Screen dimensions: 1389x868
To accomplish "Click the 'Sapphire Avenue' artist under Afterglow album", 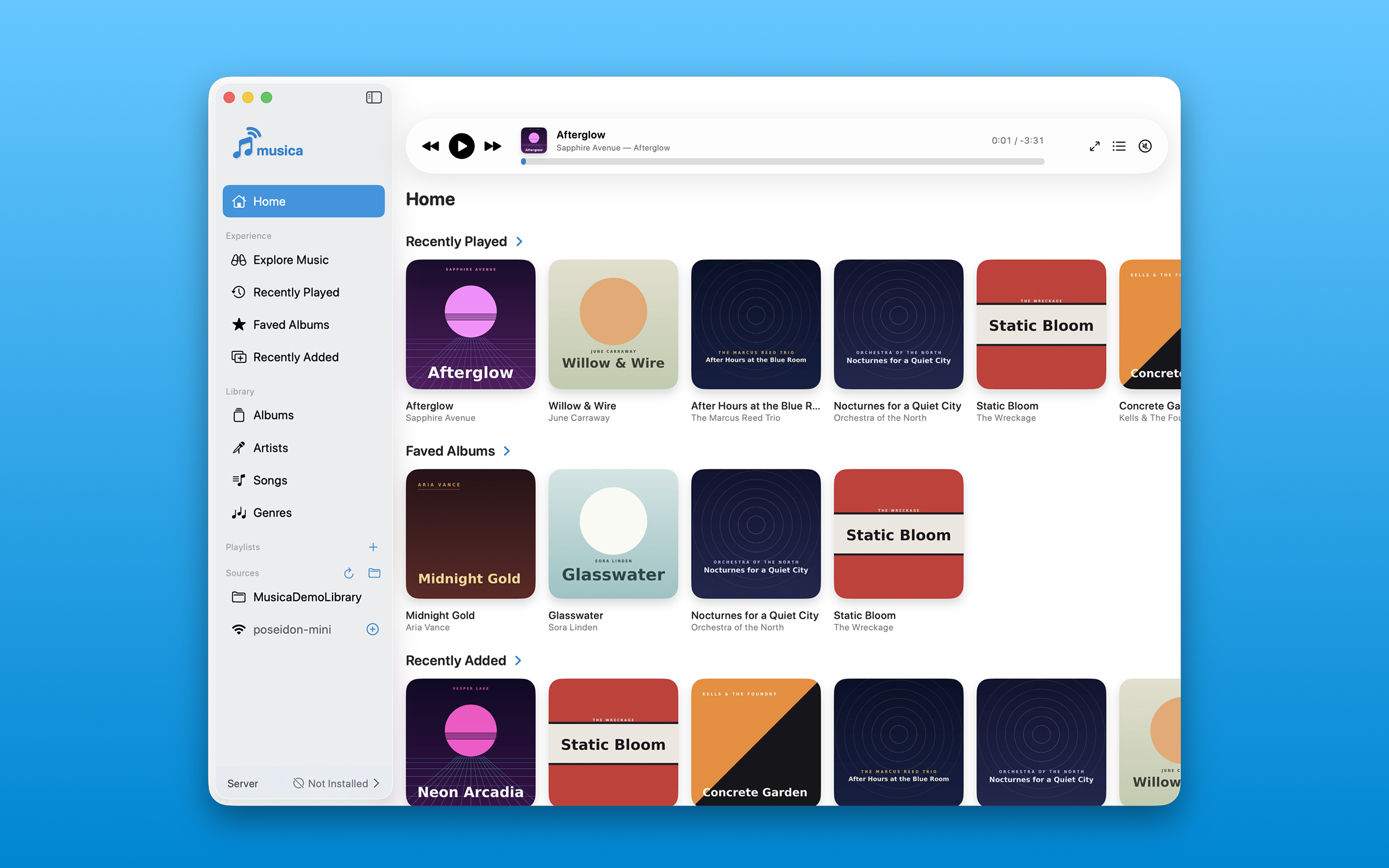I will (x=440, y=418).
